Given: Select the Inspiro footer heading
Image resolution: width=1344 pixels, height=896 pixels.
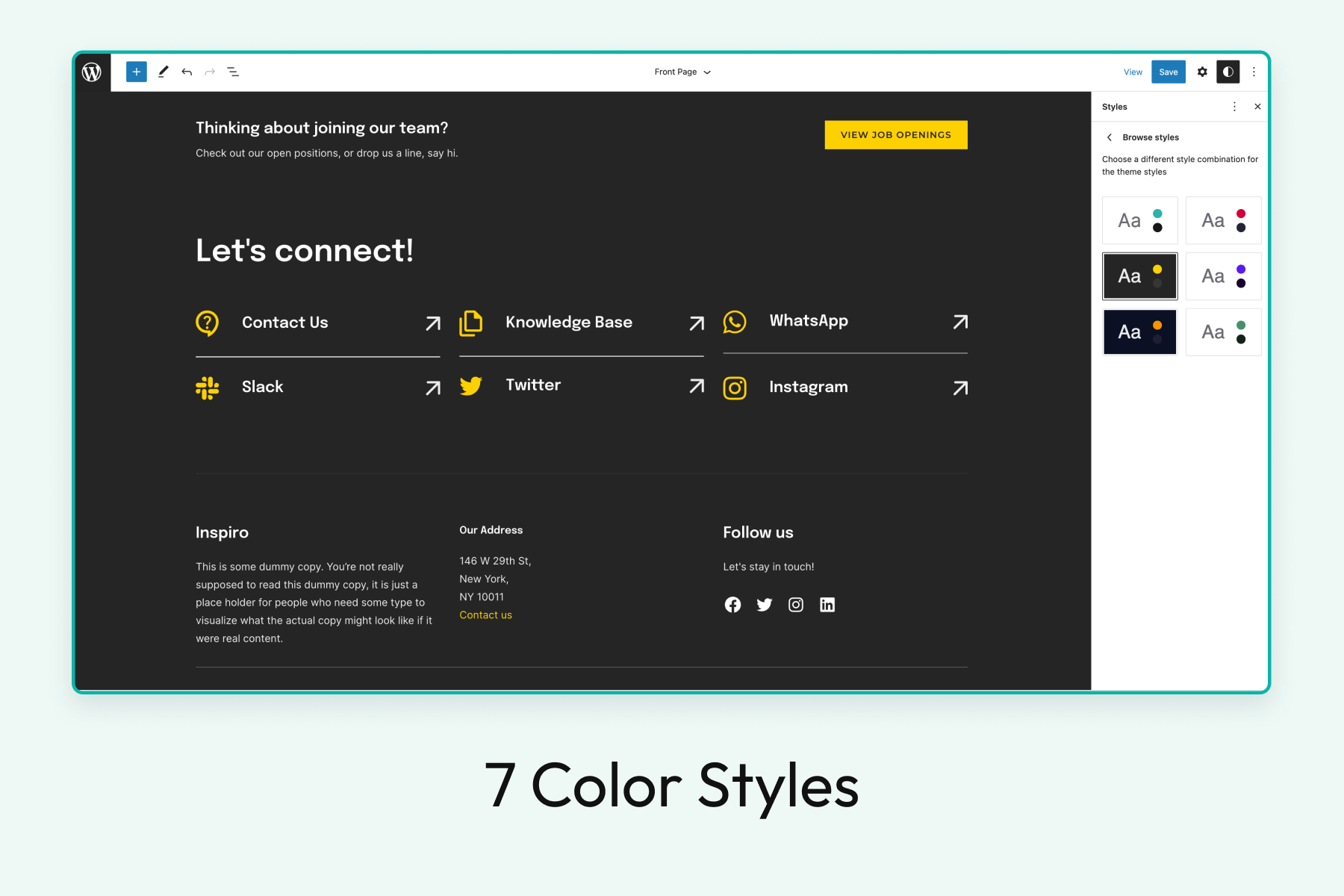Looking at the screenshot, I should click(222, 532).
